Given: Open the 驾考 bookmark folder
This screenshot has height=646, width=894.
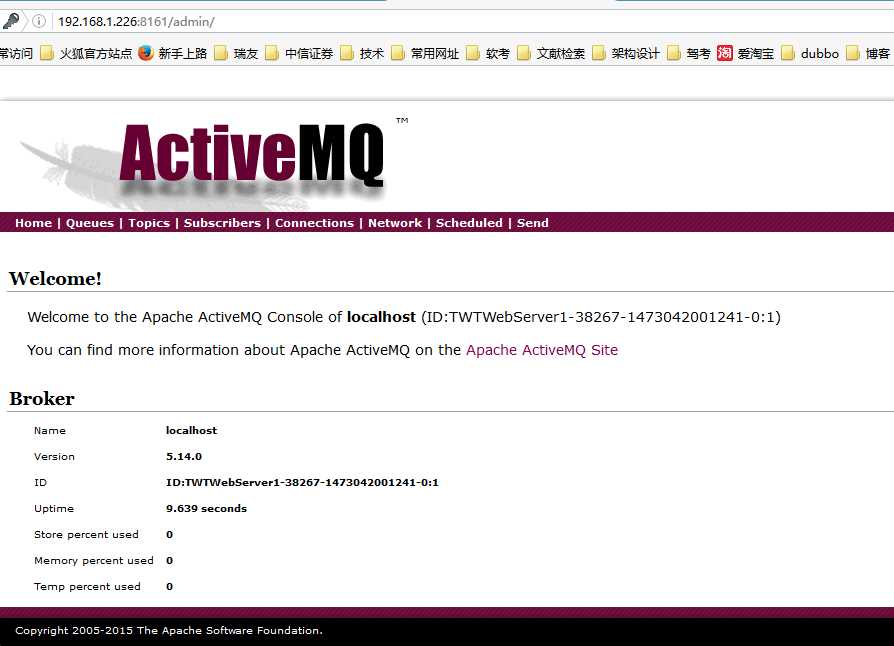Looking at the screenshot, I should (x=689, y=54).
